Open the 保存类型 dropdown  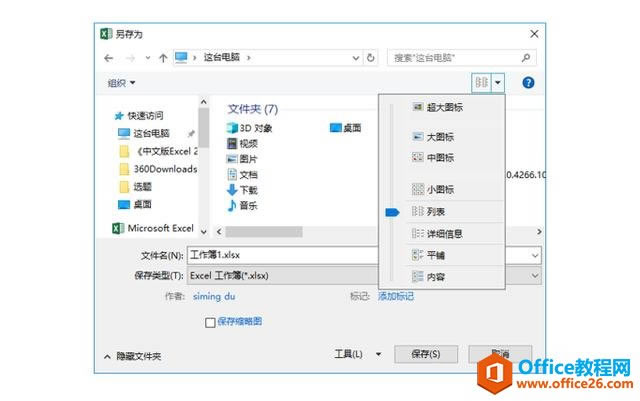pos(364,276)
